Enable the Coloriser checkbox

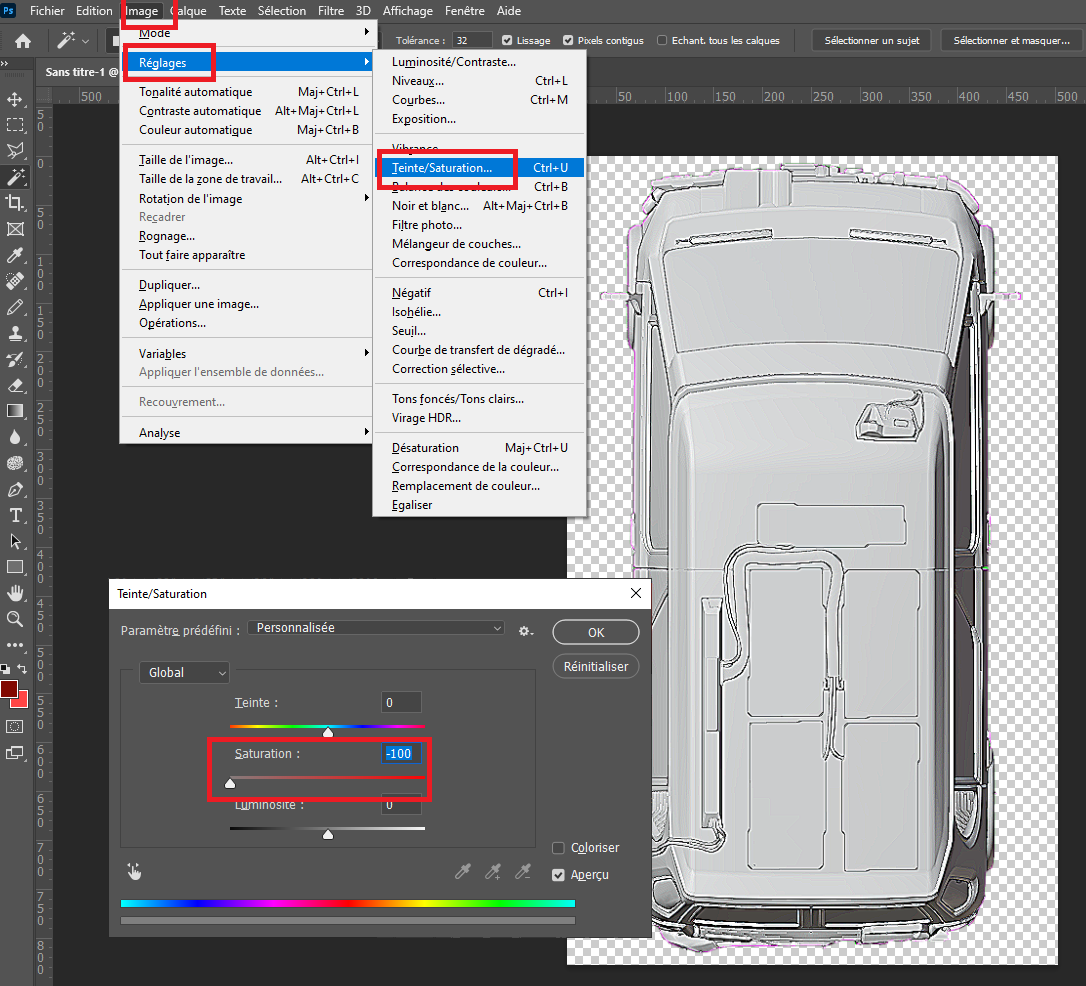pyautogui.click(x=559, y=848)
